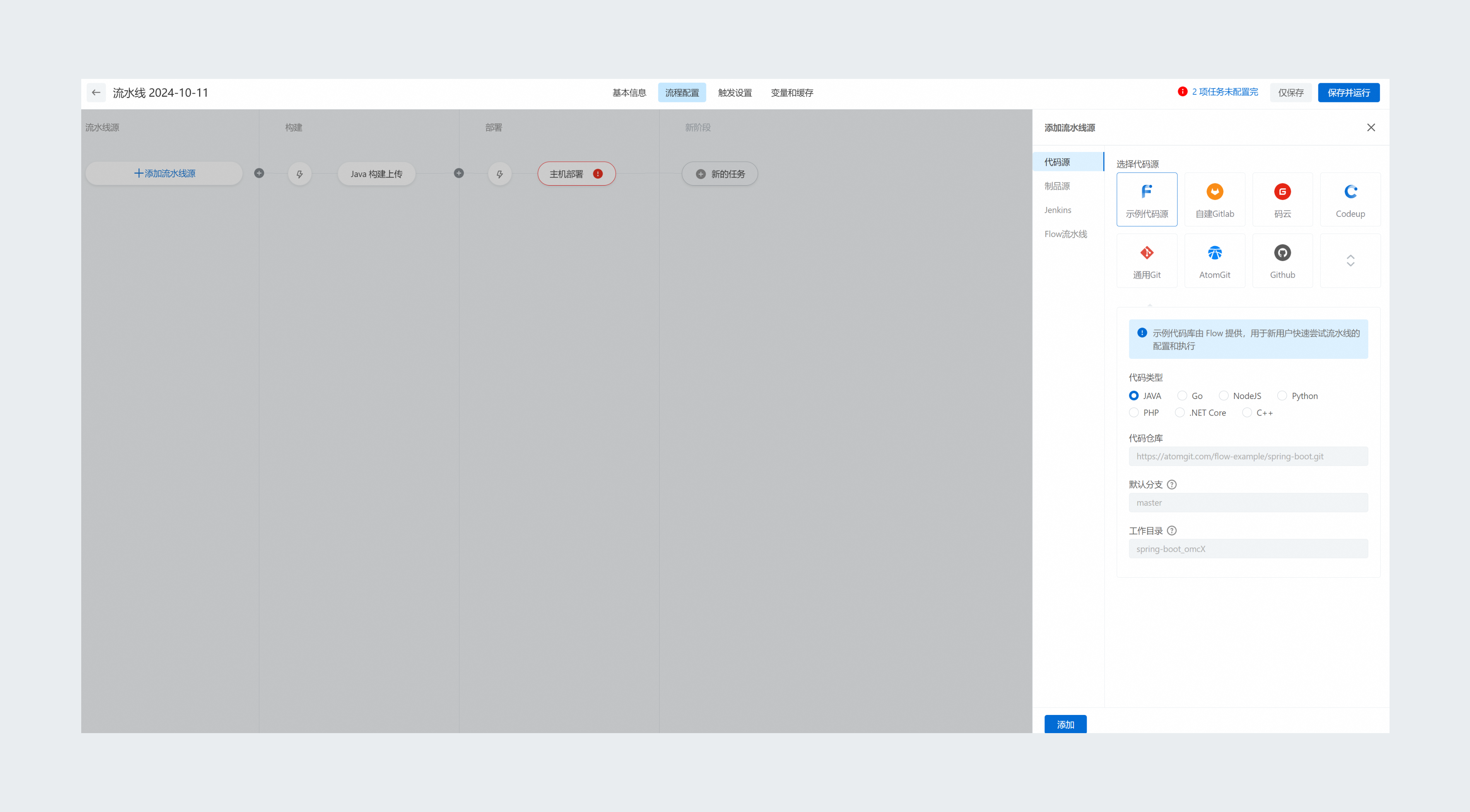Screen dimensions: 1470x812
Task: Open the 基本信息 tab
Action: coord(629,92)
